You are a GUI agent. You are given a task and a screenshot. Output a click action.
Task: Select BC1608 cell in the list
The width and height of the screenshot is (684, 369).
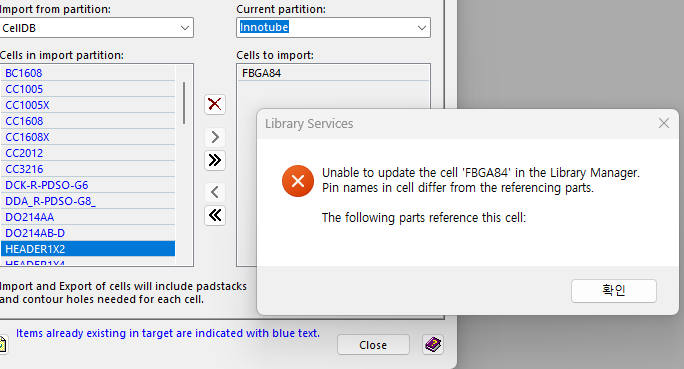point(88,73)
